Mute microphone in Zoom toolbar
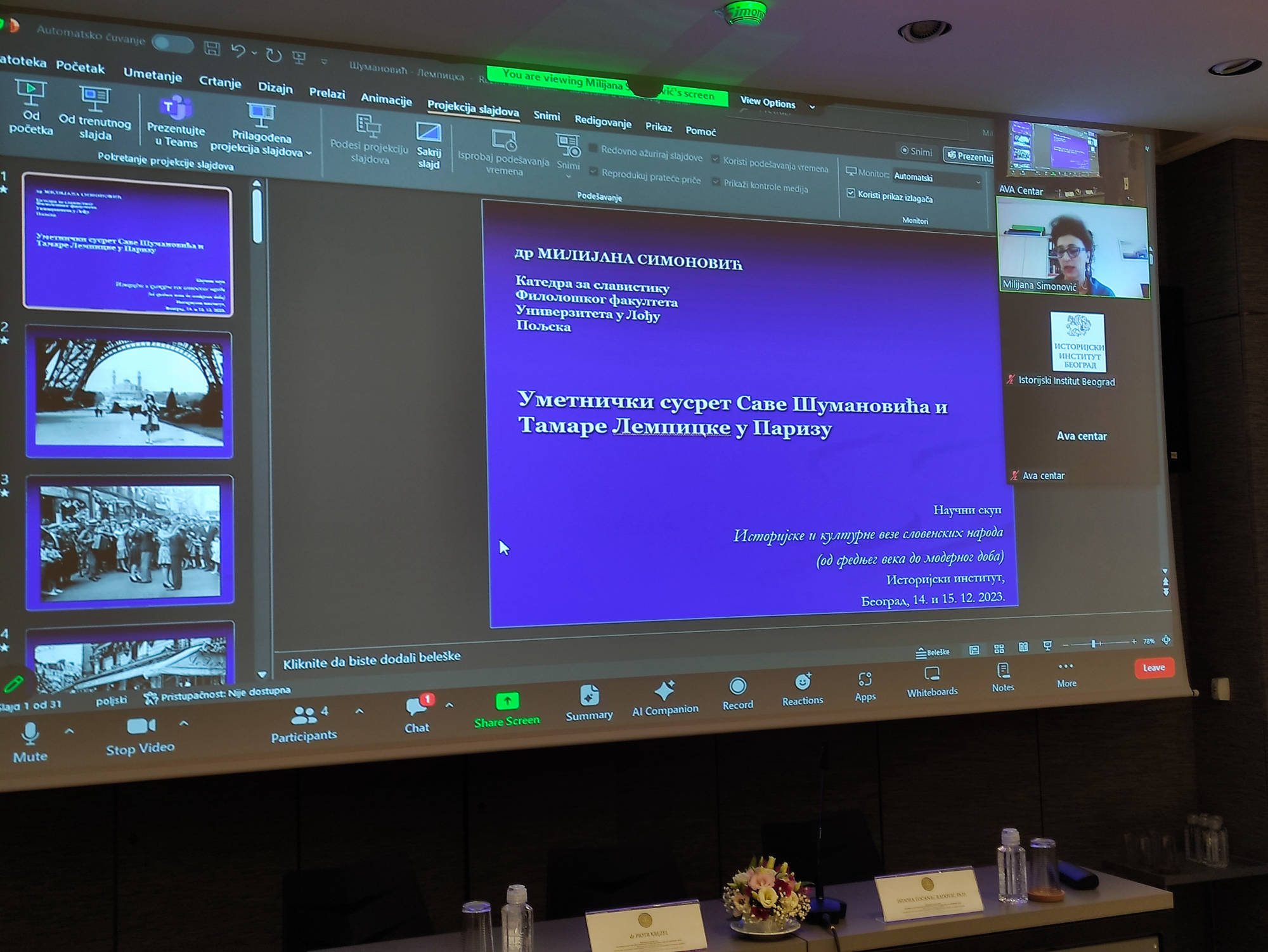The image size is (1268, 952). pos(30,741)
